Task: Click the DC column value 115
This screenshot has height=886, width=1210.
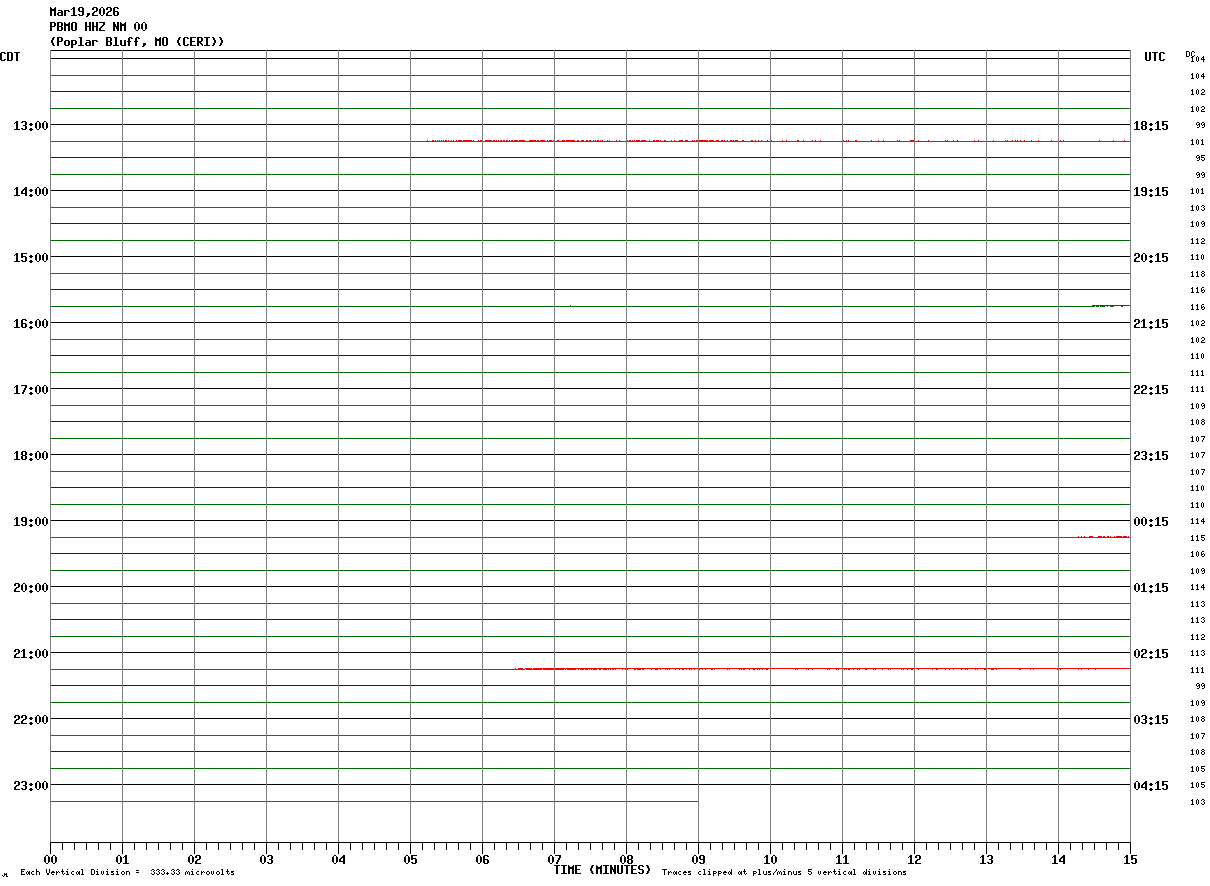Action: (1197, 538)
